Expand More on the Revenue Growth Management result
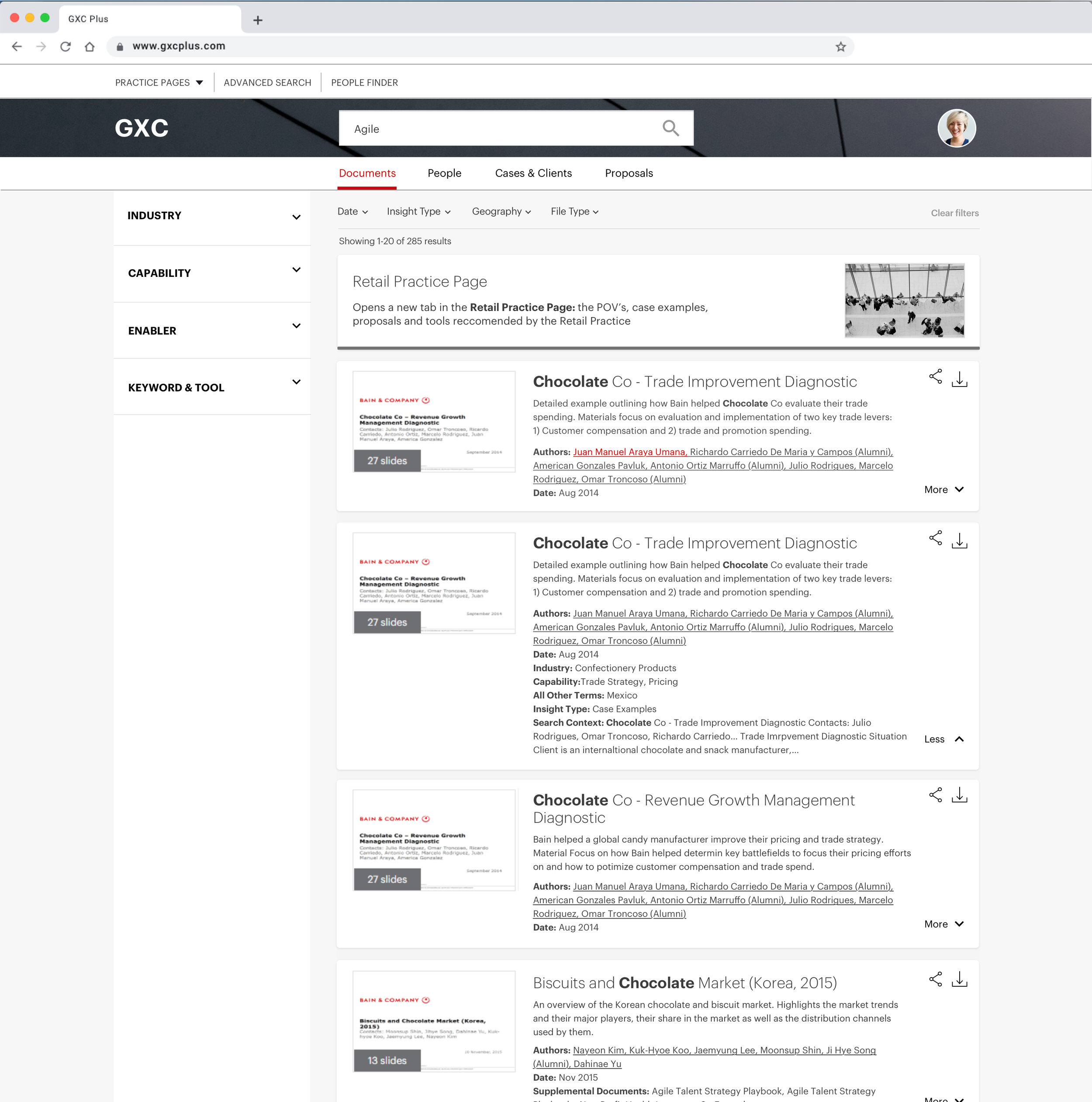Screen dimensions: 1092x1102 tap(943, 924)
